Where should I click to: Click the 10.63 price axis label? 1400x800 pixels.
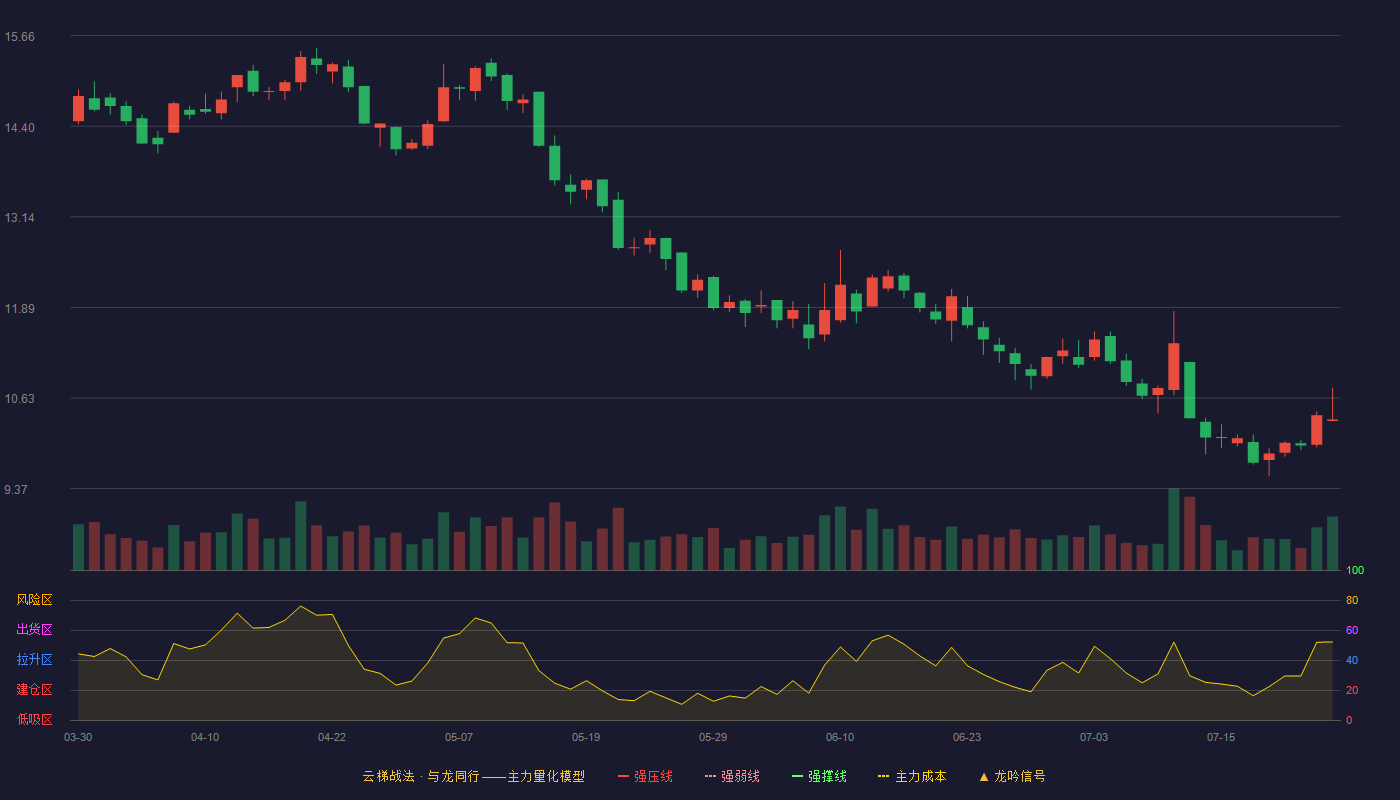(x=20, y=399)
